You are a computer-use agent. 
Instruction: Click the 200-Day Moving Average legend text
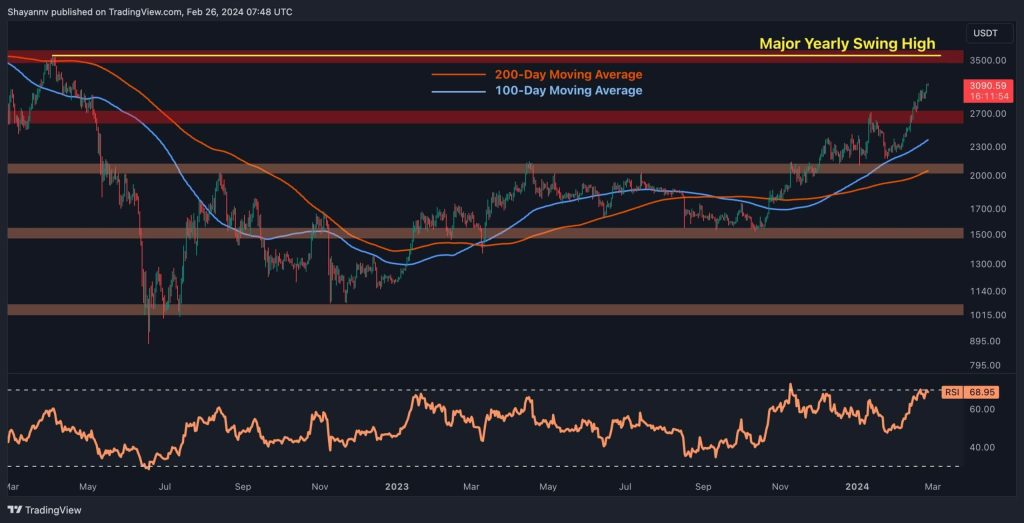click(568, 74)
